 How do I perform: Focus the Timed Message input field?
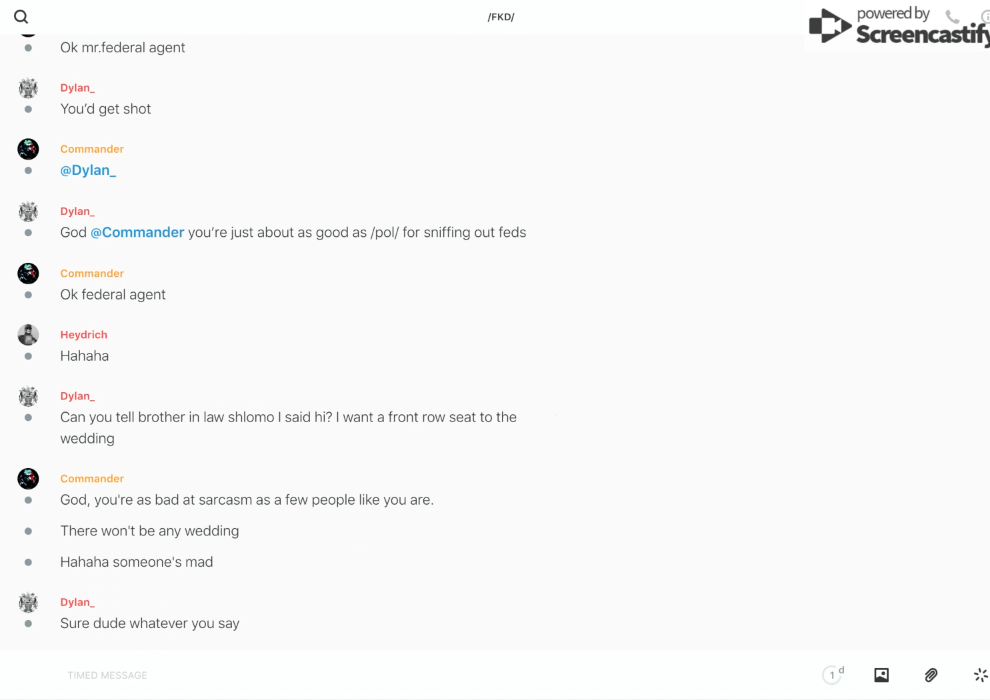(x=400, y=675)
